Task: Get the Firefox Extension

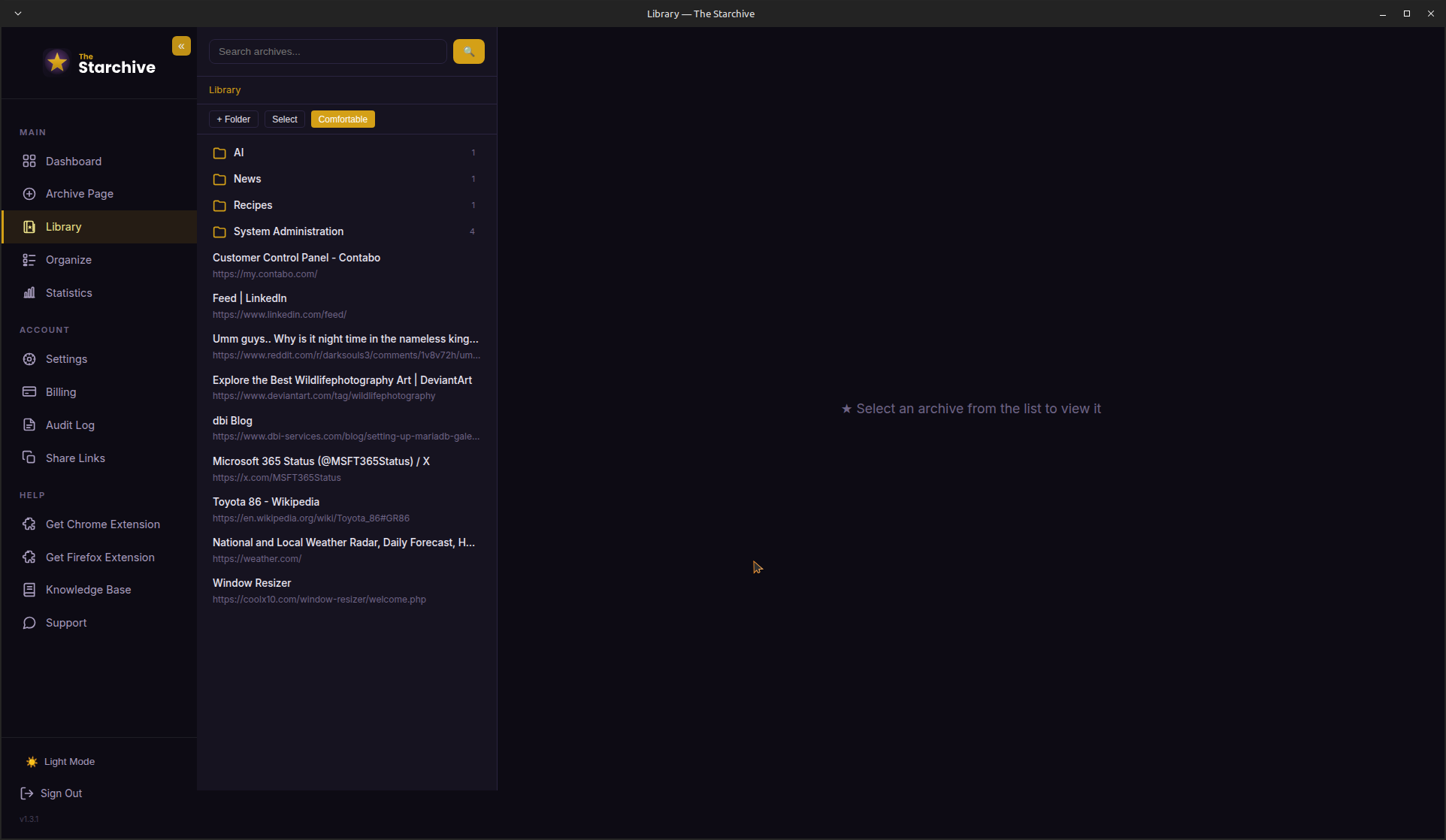Action: click(x=99, y=557)
